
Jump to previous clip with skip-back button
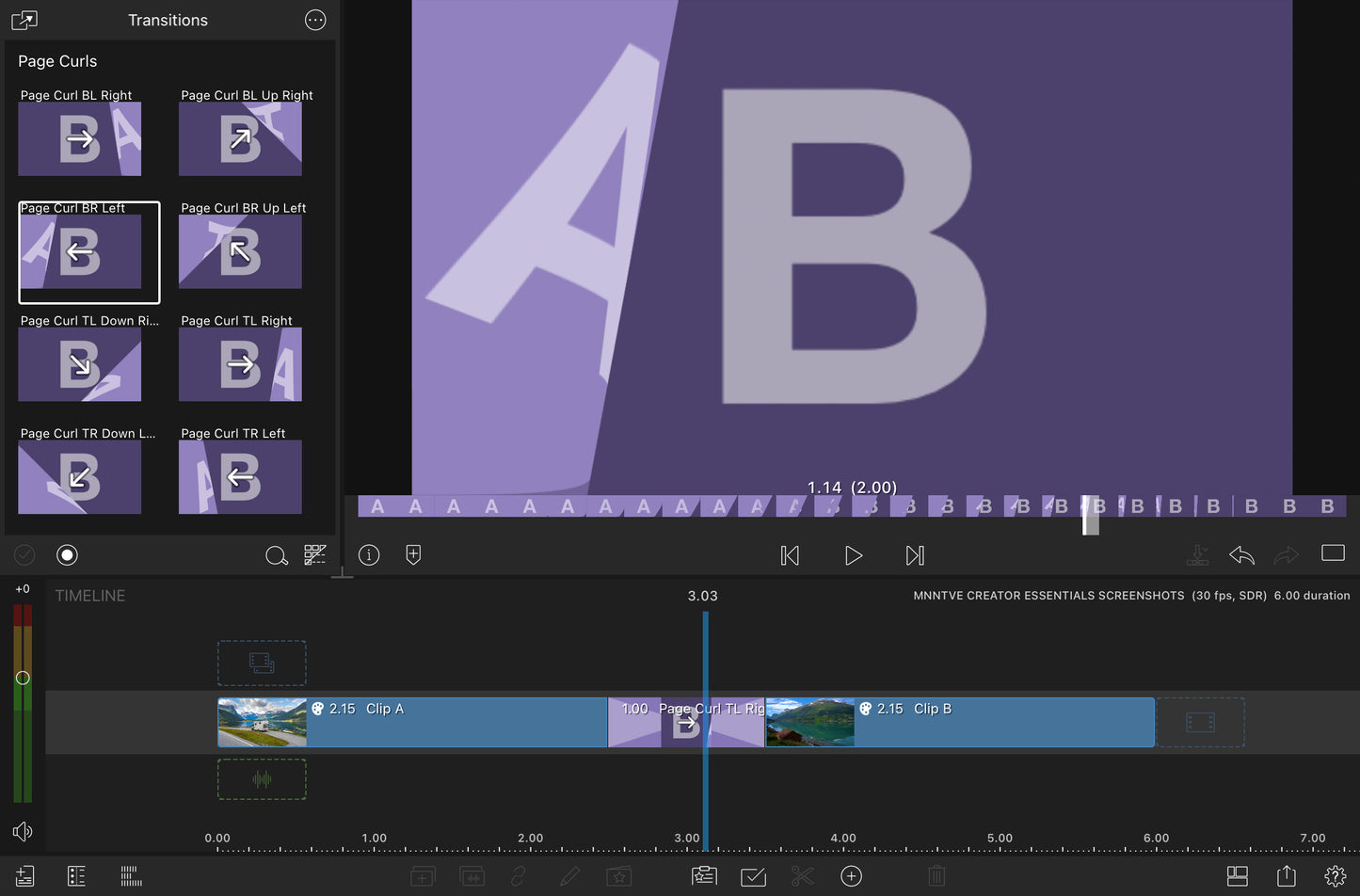pyautogui.click(x=790, y=556)
